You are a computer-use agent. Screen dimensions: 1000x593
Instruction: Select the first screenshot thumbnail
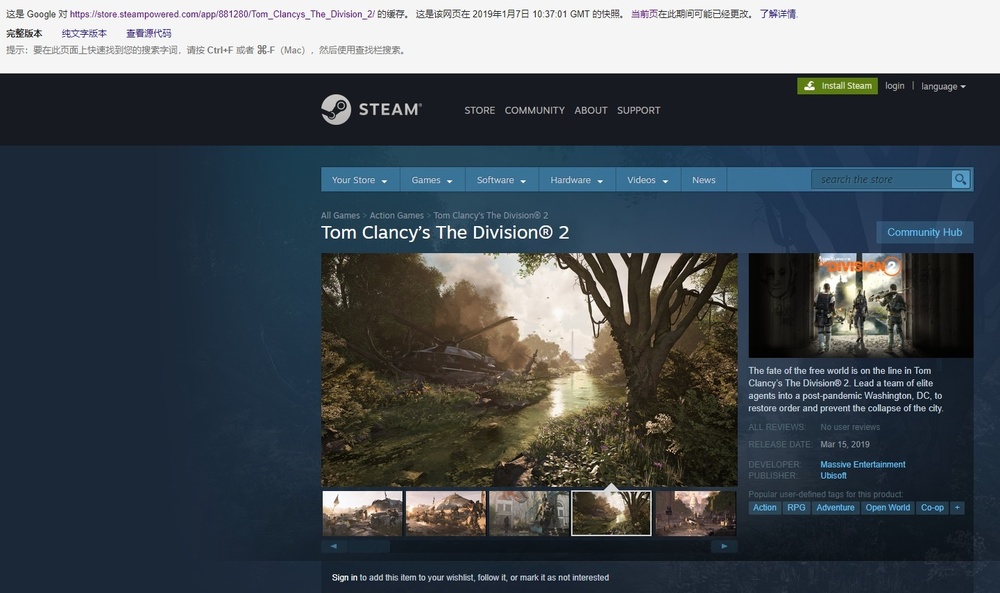coord(362,513)
